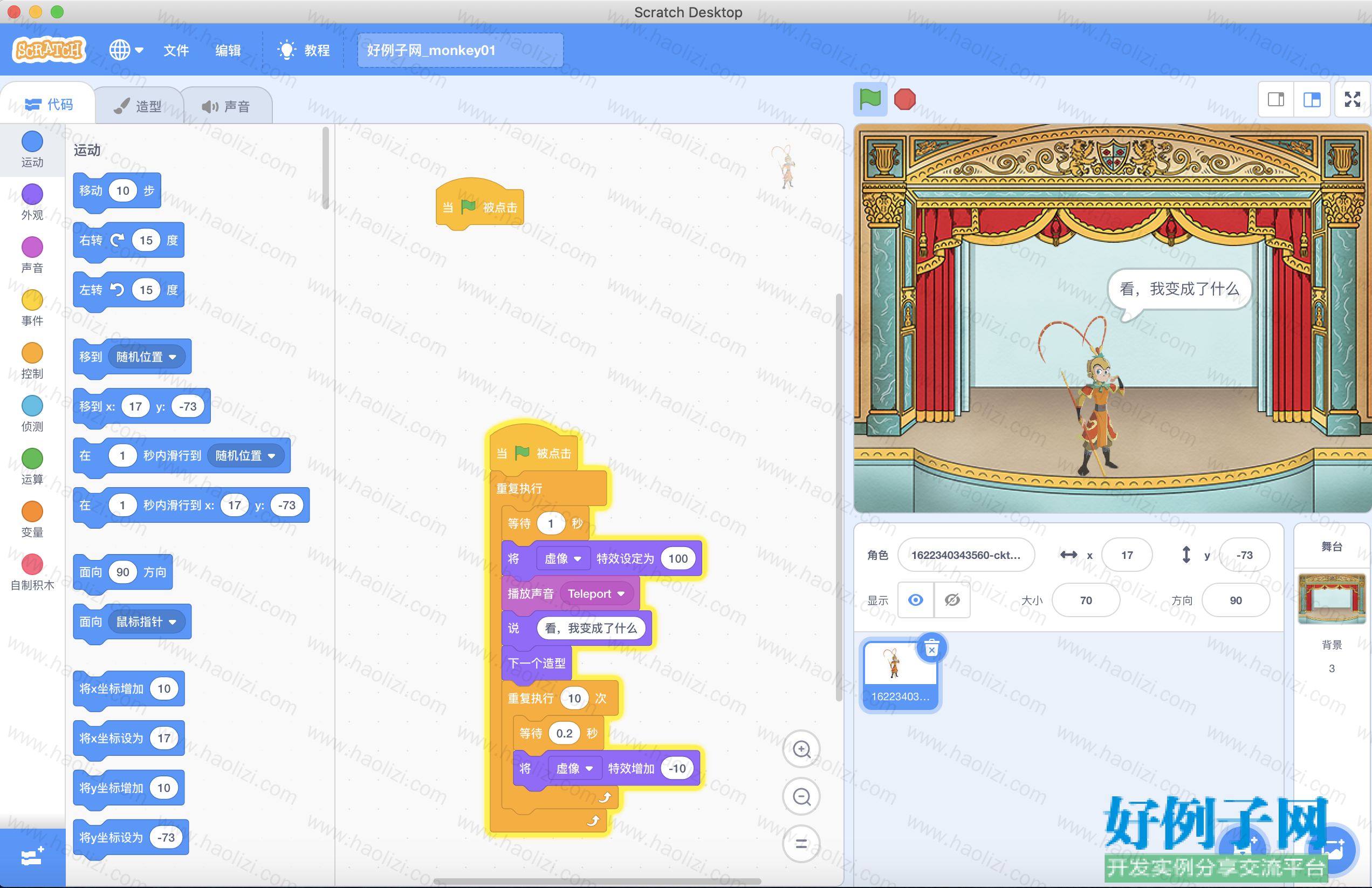
Task: Click the green flag to run project
Action: point(870,99)
